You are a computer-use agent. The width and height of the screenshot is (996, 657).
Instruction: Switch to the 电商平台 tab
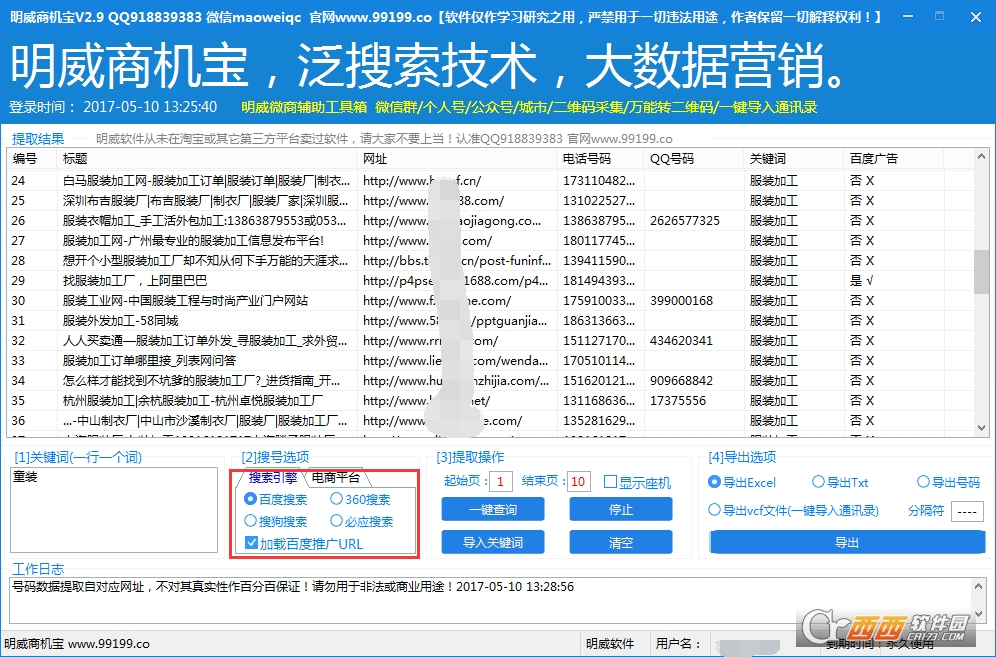coord(336,477)
